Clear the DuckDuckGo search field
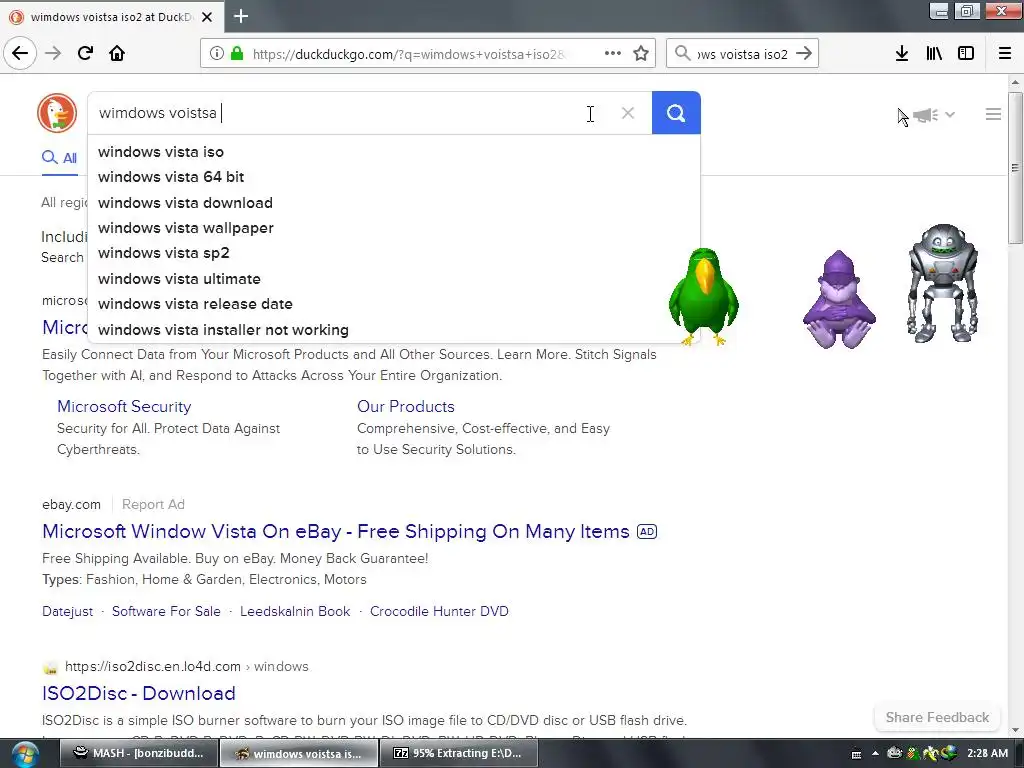Screen dimensions: 1024x768 [x=628, y=113]
